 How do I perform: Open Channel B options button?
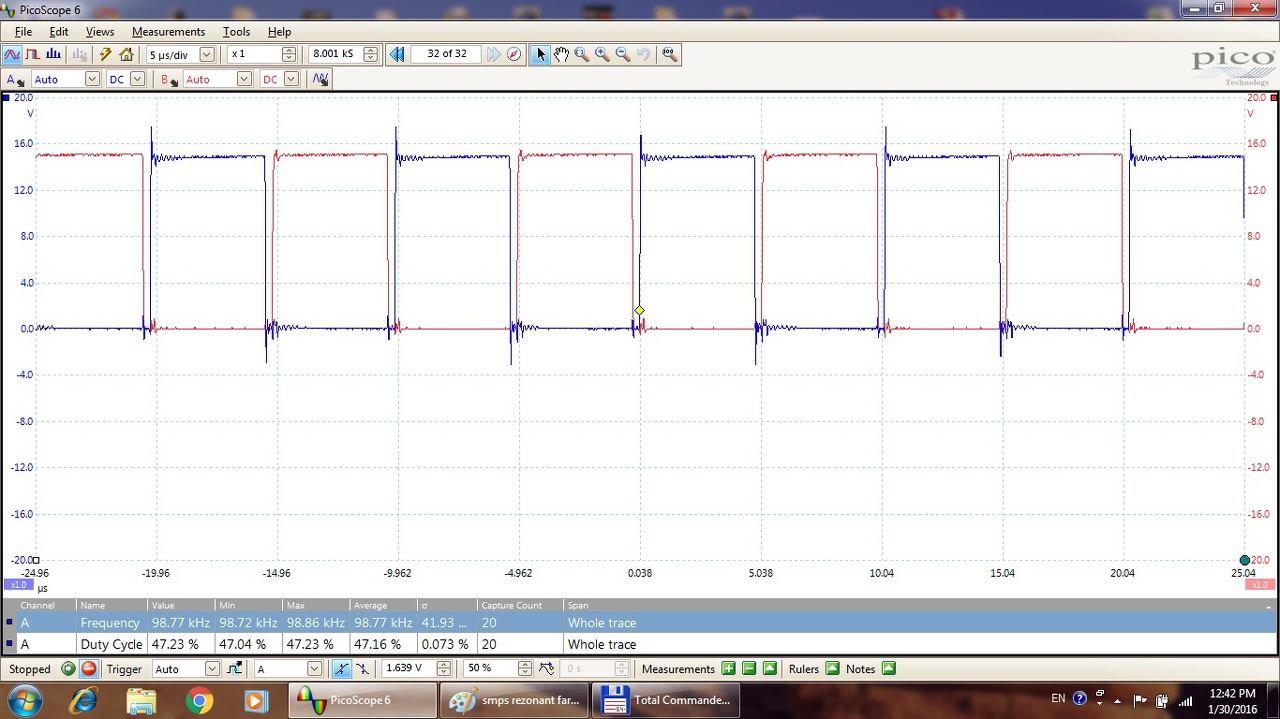tap(168, 79)
